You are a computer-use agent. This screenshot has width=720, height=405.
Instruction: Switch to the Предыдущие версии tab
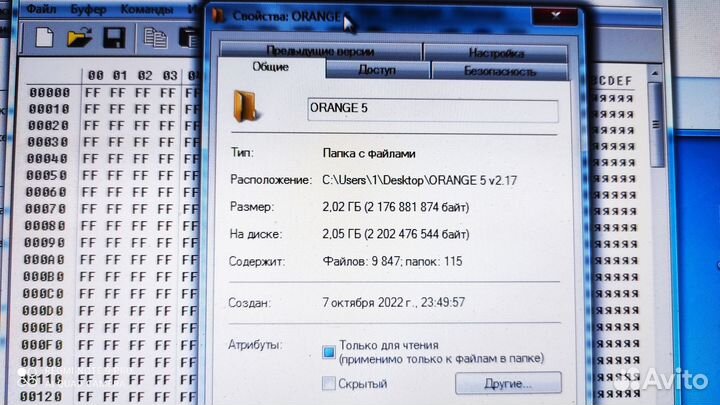pyautogui.click(x=321, y=51)
